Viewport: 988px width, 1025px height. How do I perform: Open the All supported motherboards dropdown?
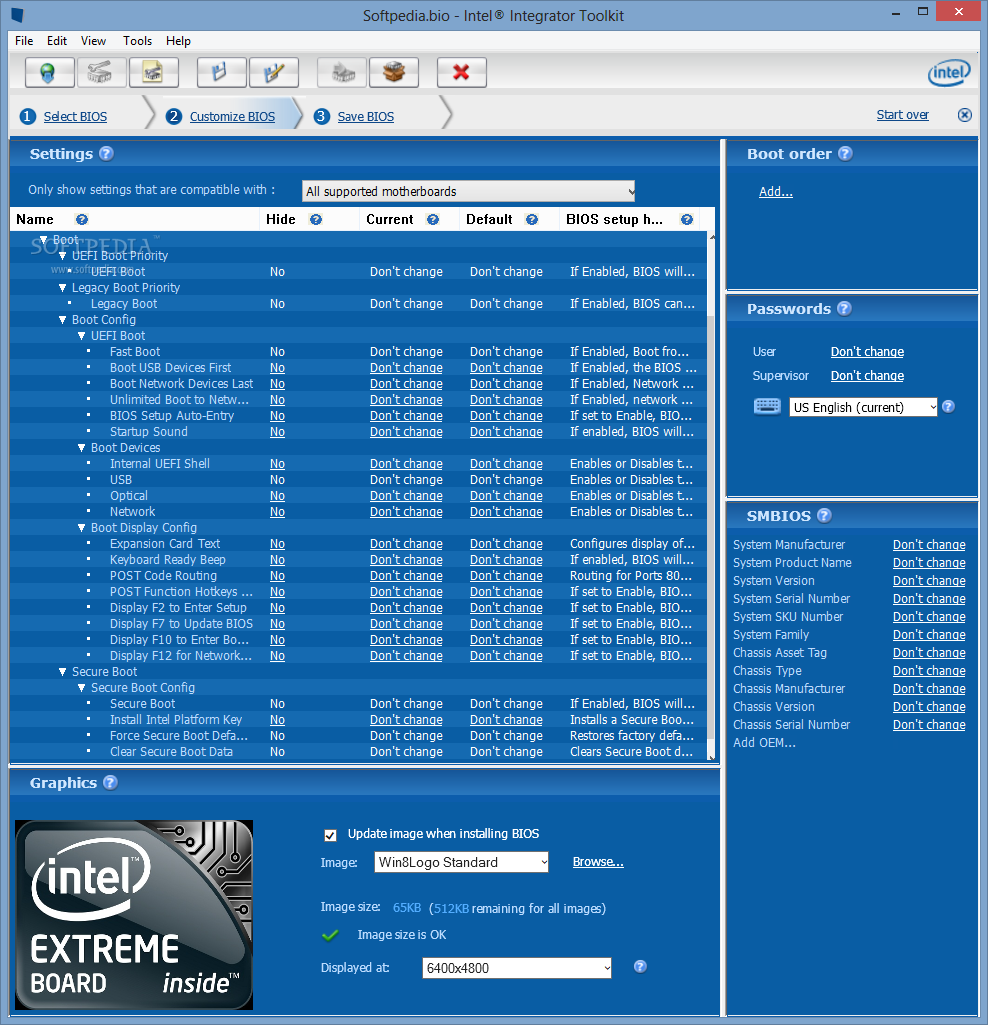[x=468, y=192]
